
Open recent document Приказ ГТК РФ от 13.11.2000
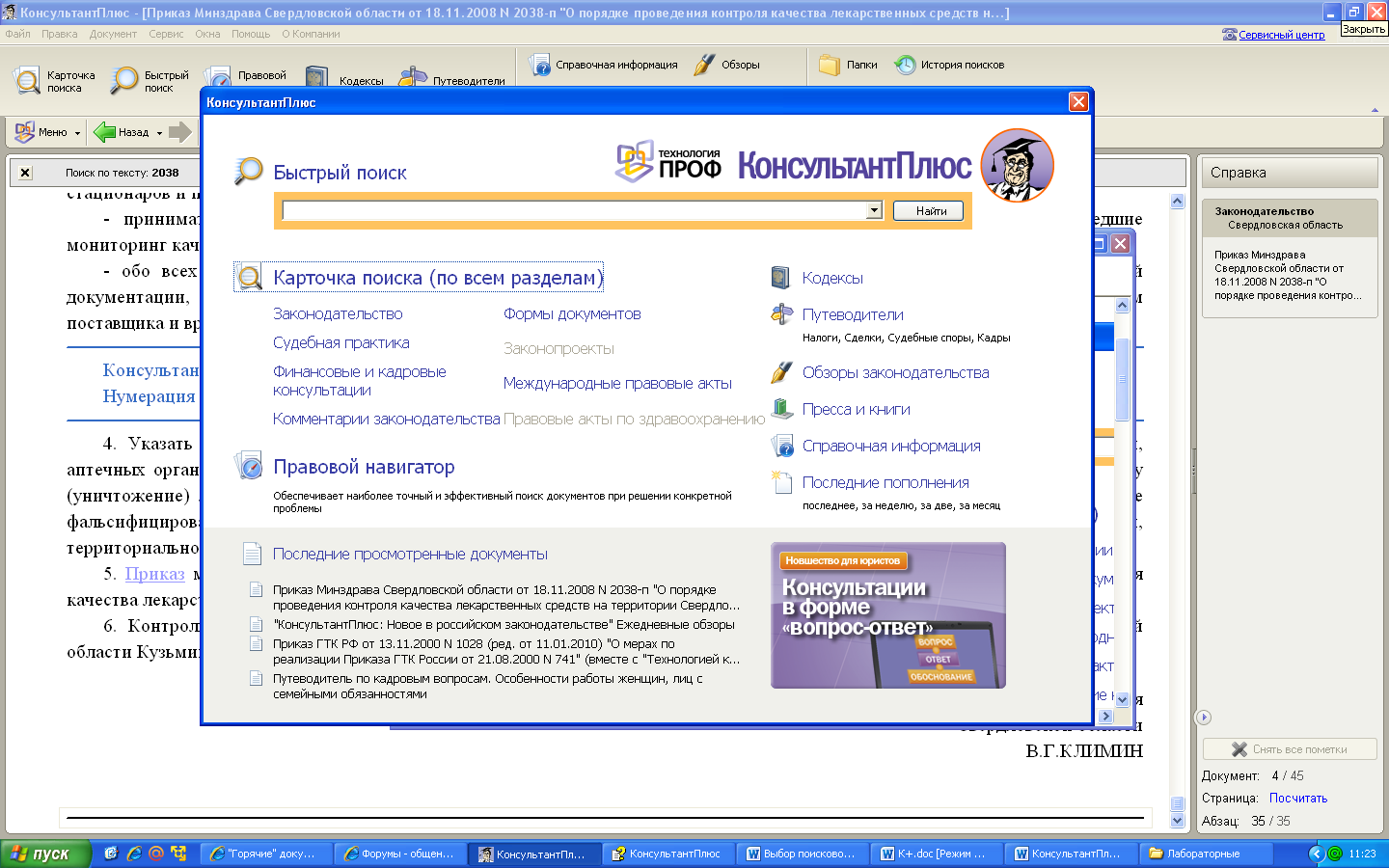(x=506, y=651)
